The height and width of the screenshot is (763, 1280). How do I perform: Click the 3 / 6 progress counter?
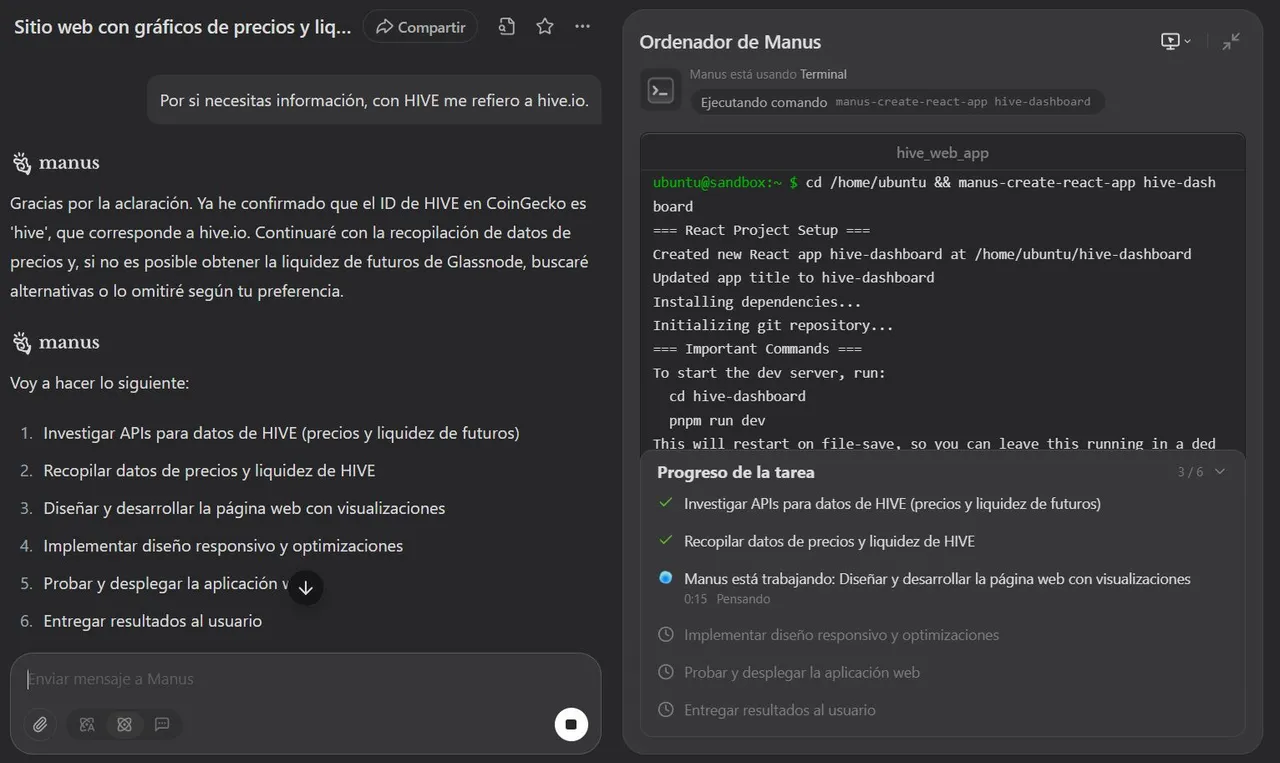[x=1190, y=472]
